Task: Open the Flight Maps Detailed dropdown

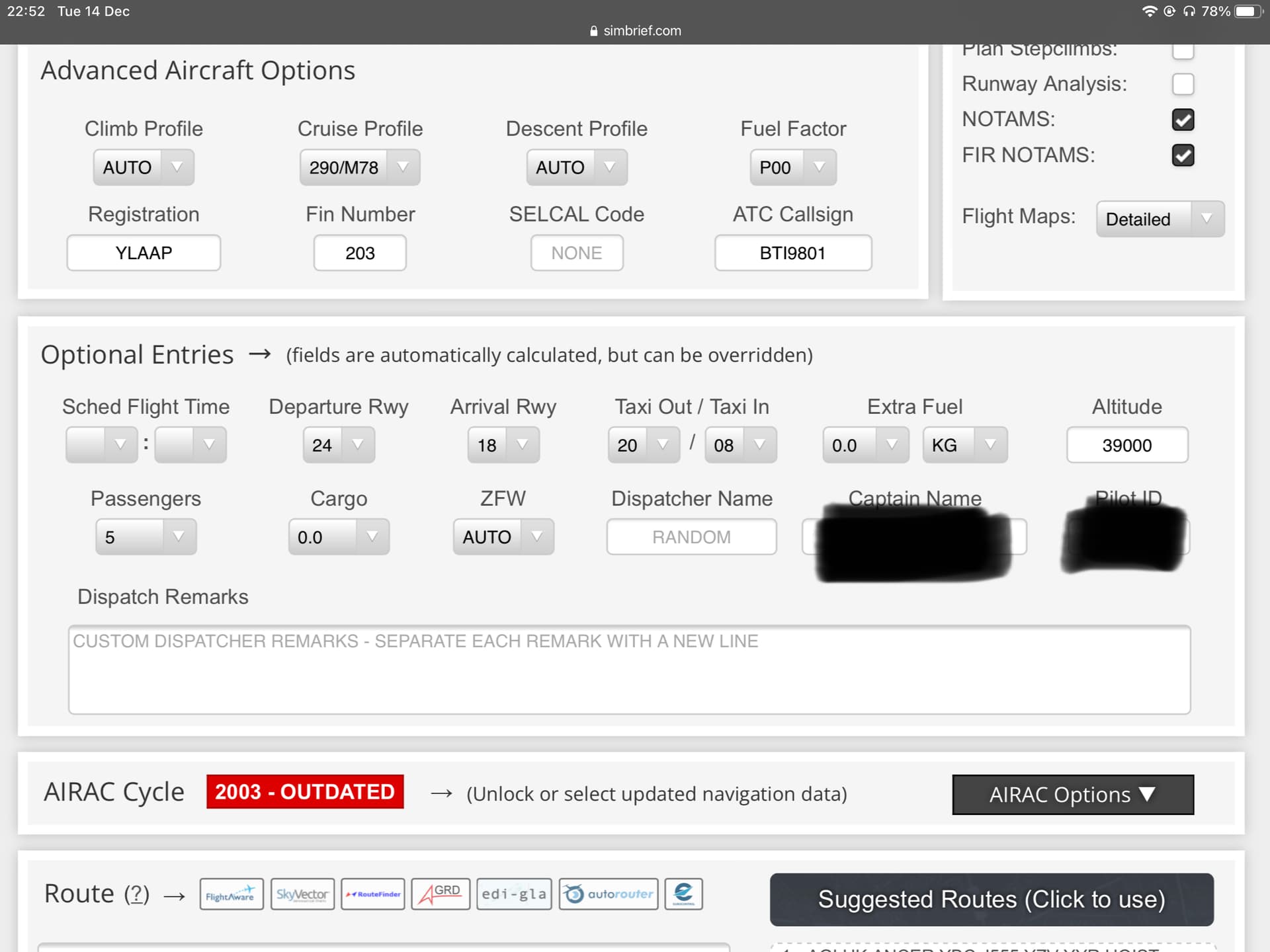Action: [1160, 219]
